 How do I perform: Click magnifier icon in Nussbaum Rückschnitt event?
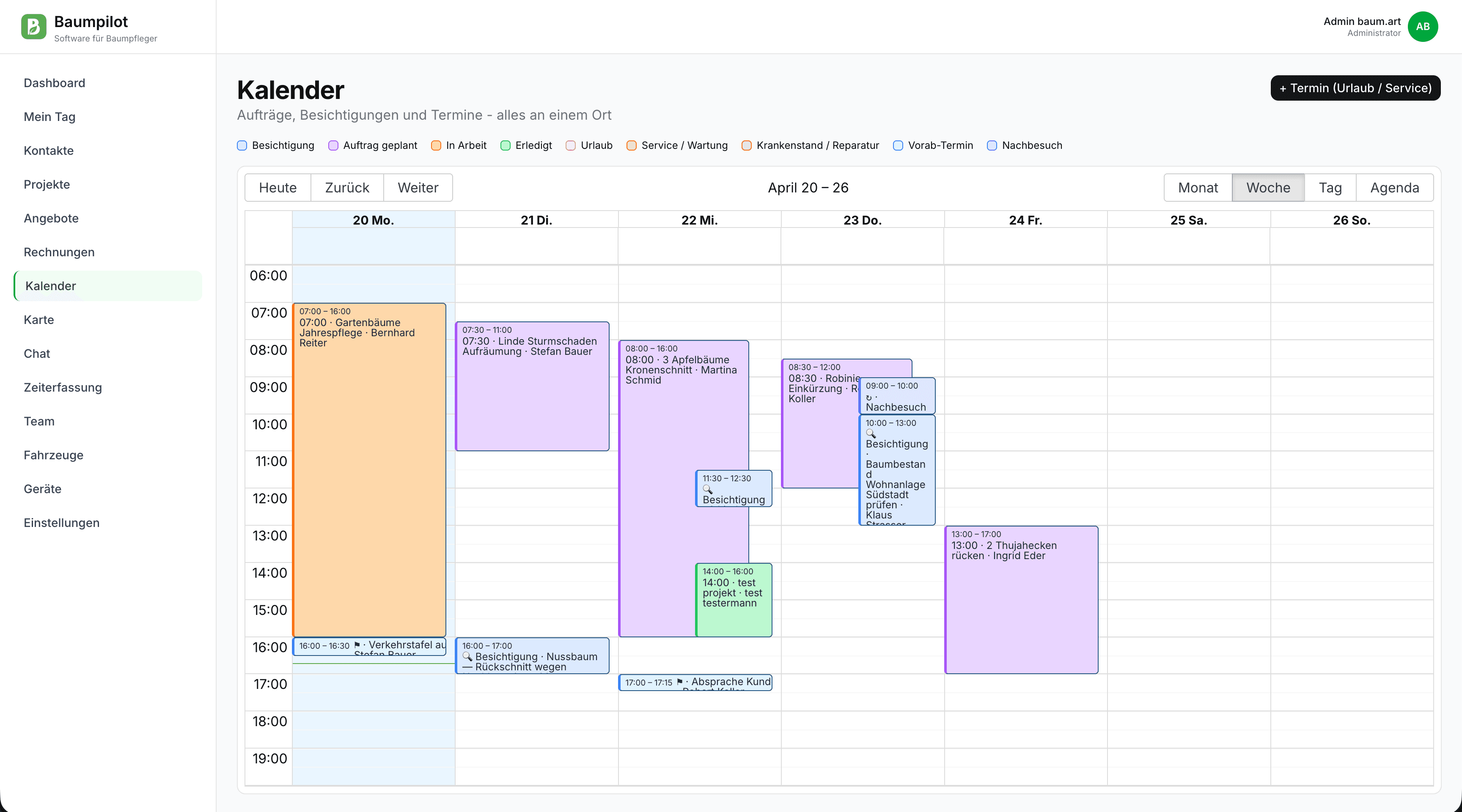click(x=467, y=656)
